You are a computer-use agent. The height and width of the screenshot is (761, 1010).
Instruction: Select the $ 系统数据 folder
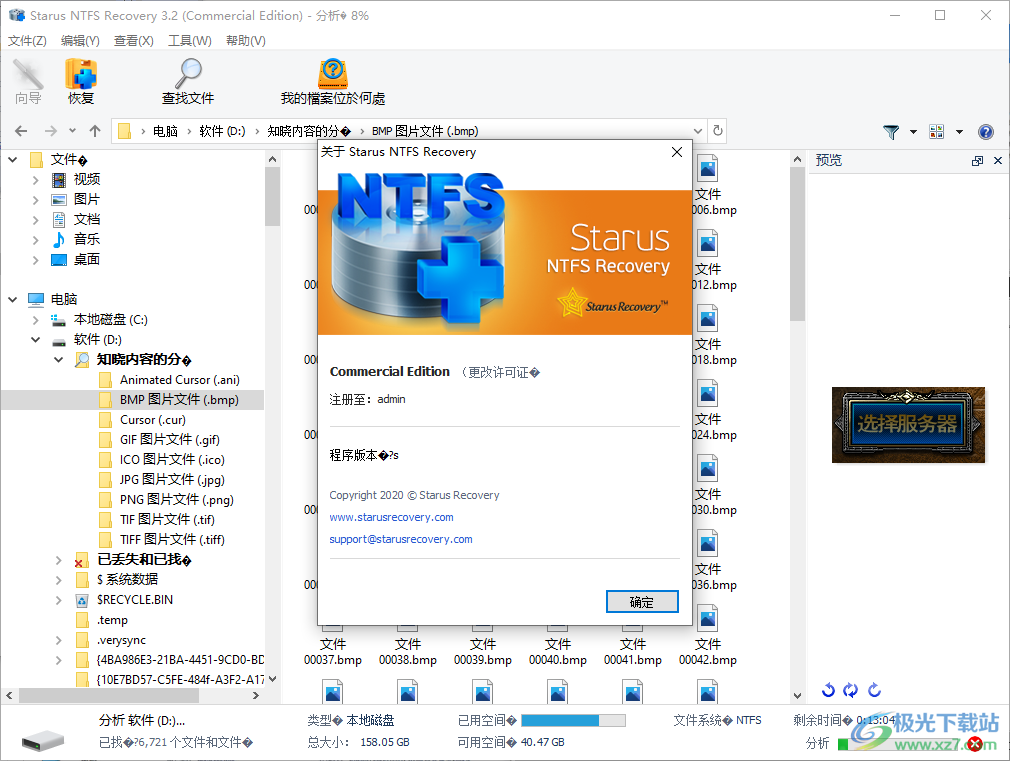click(117, 579)
